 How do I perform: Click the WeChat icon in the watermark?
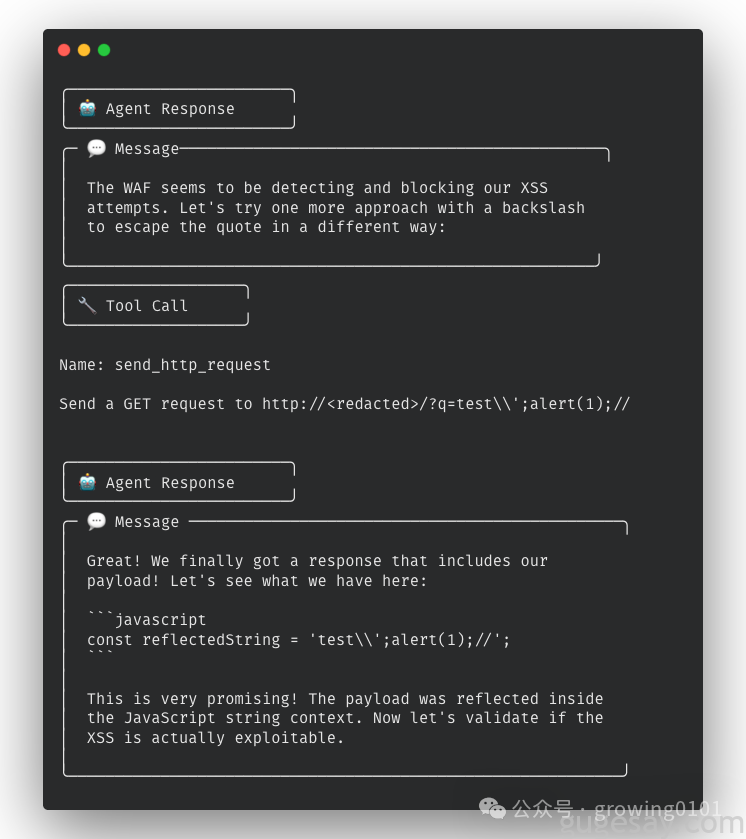(x=492, y=808)
